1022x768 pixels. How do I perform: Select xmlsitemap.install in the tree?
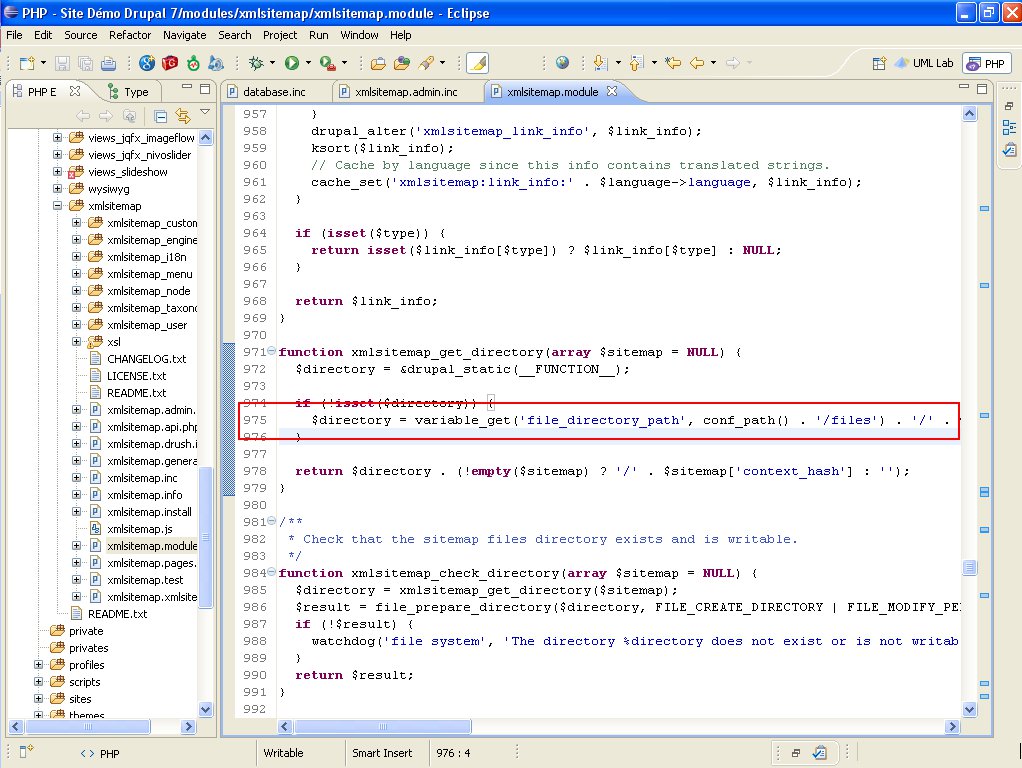149,512
